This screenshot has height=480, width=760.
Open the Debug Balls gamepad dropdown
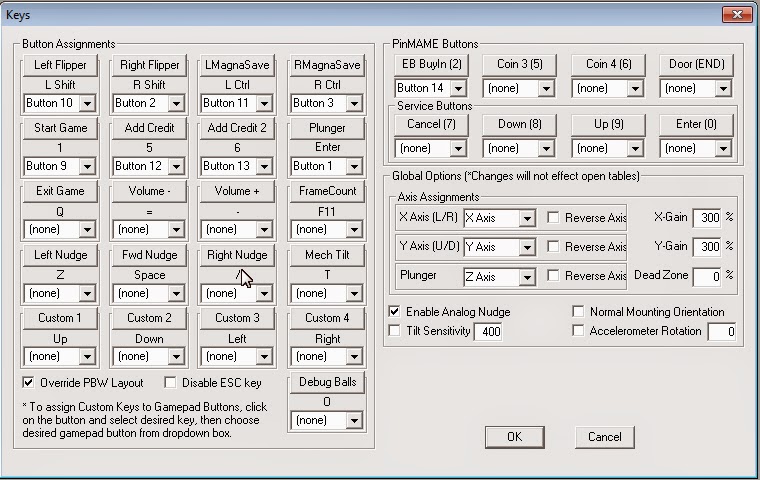click(354, 420)
